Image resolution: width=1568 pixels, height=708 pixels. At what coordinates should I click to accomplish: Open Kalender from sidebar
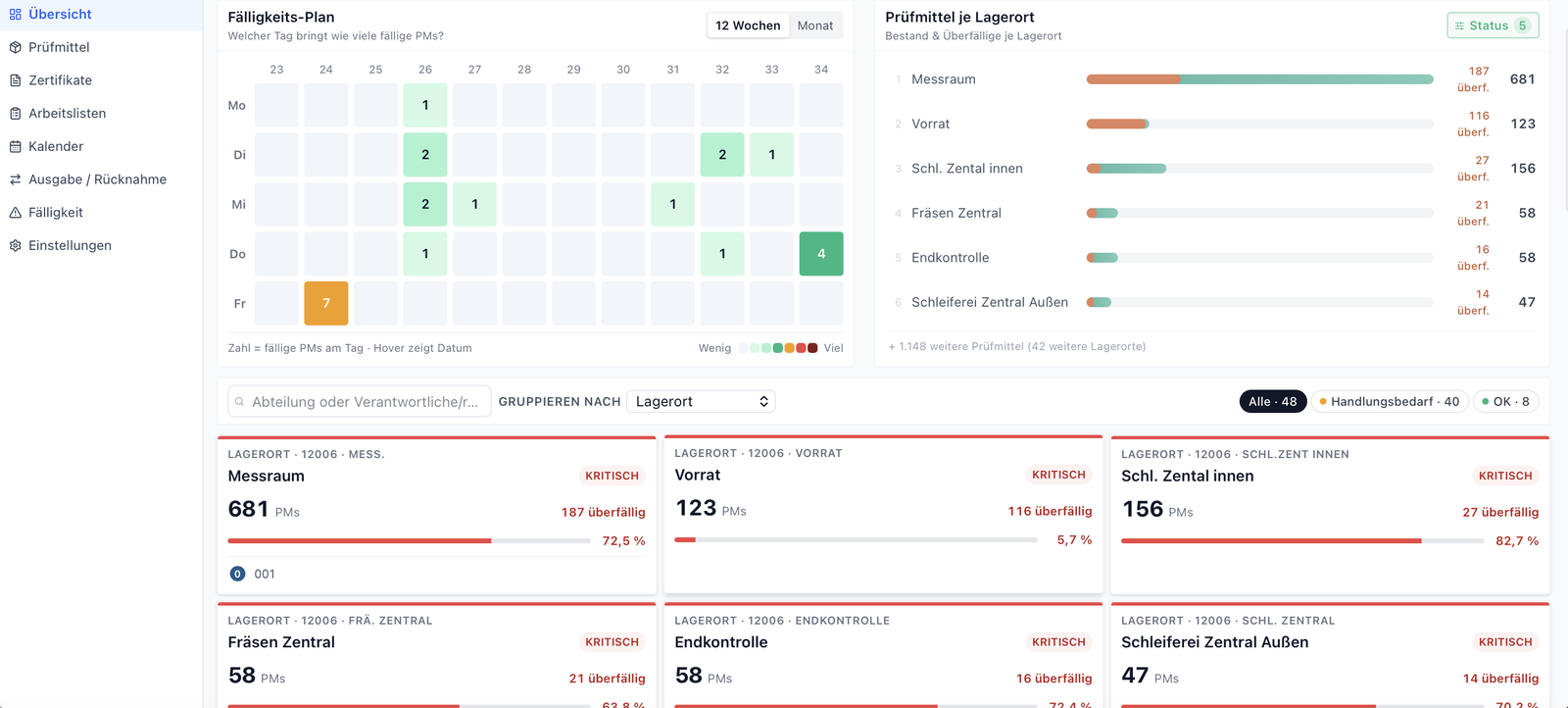pos(101,147)
